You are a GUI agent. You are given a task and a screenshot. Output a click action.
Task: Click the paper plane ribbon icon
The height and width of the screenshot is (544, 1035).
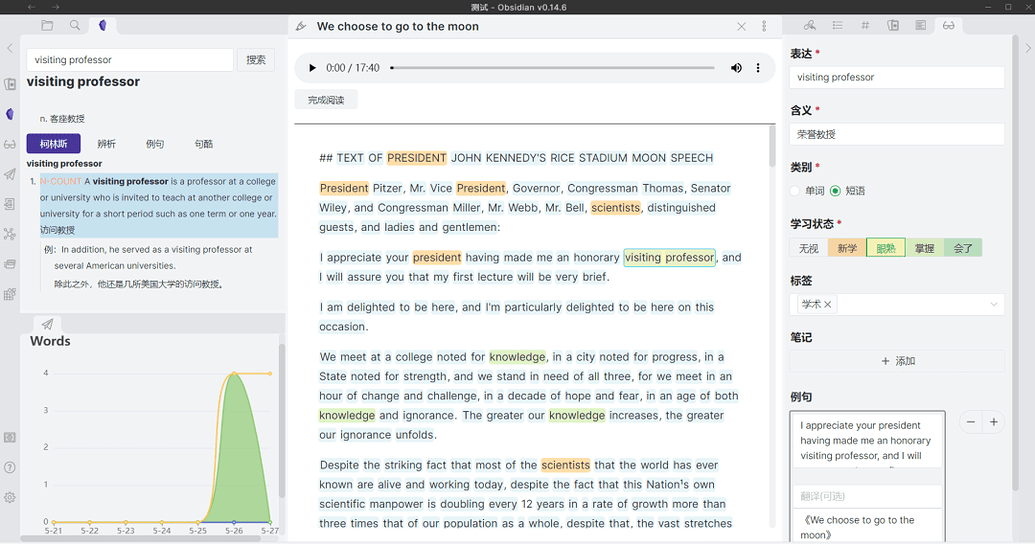(x=10, y=174)
